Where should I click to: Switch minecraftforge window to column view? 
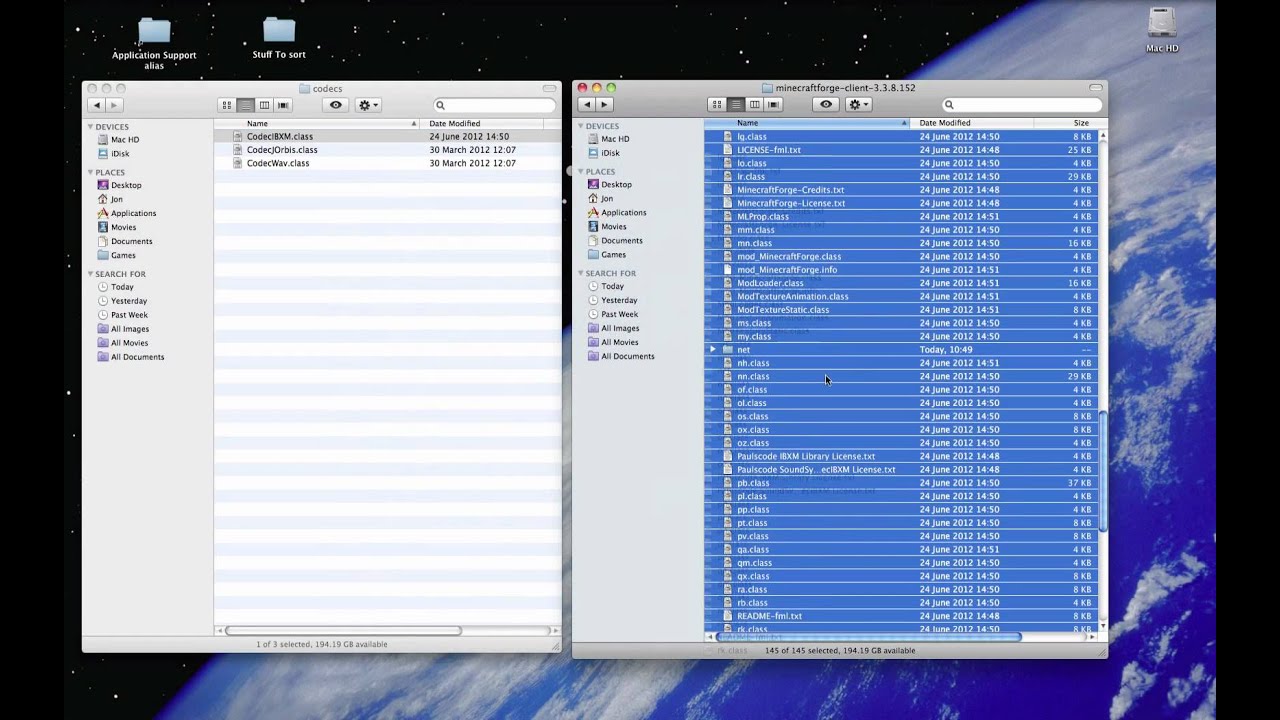754,104
